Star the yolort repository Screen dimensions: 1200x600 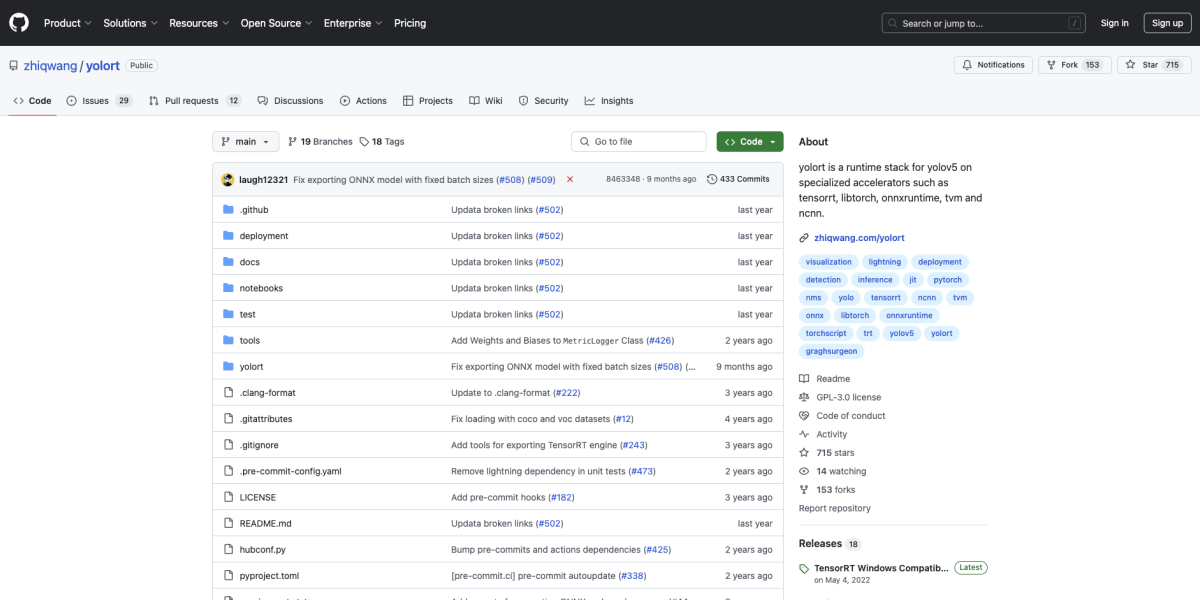(1142, 65)
